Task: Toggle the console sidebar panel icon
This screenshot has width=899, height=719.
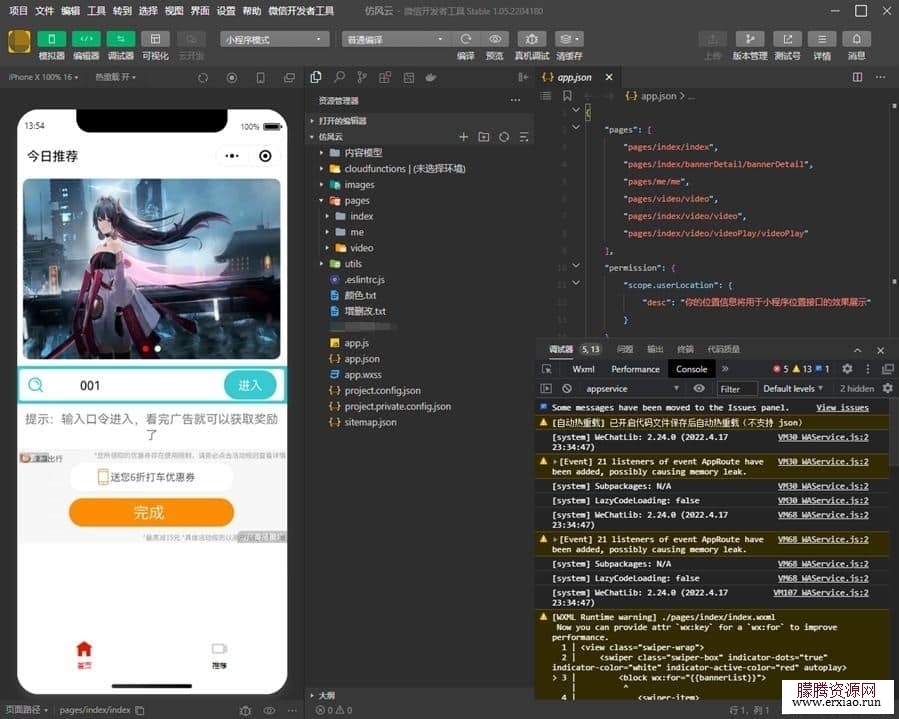Action: 546,388
